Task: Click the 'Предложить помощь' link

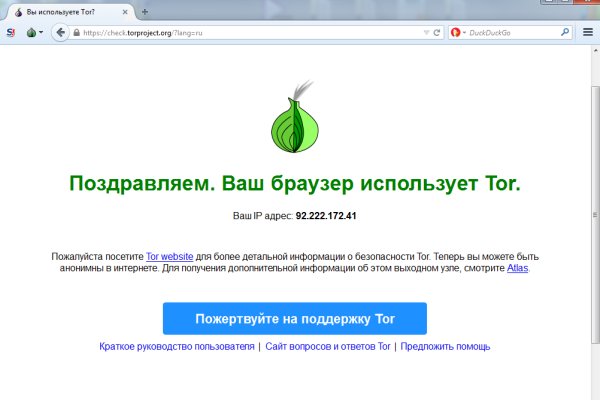Action: tap(445, 347)
